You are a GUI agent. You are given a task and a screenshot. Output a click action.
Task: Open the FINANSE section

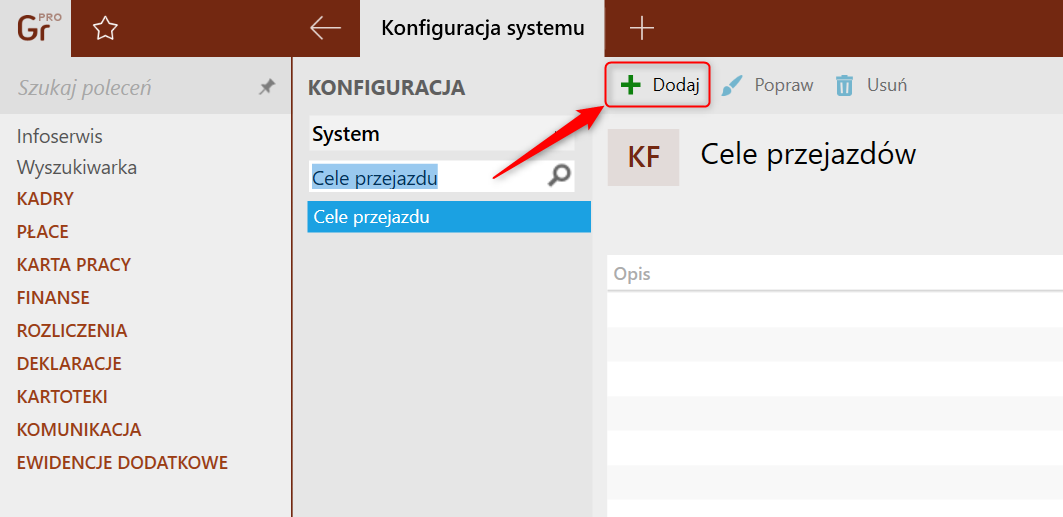click(53, 297)
